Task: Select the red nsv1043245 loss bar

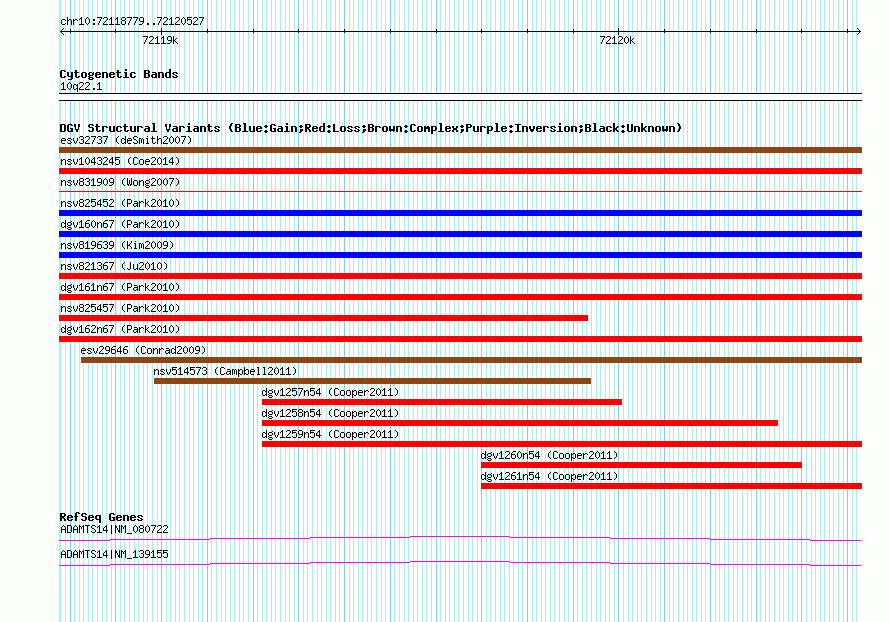Action: coord(460,171)
